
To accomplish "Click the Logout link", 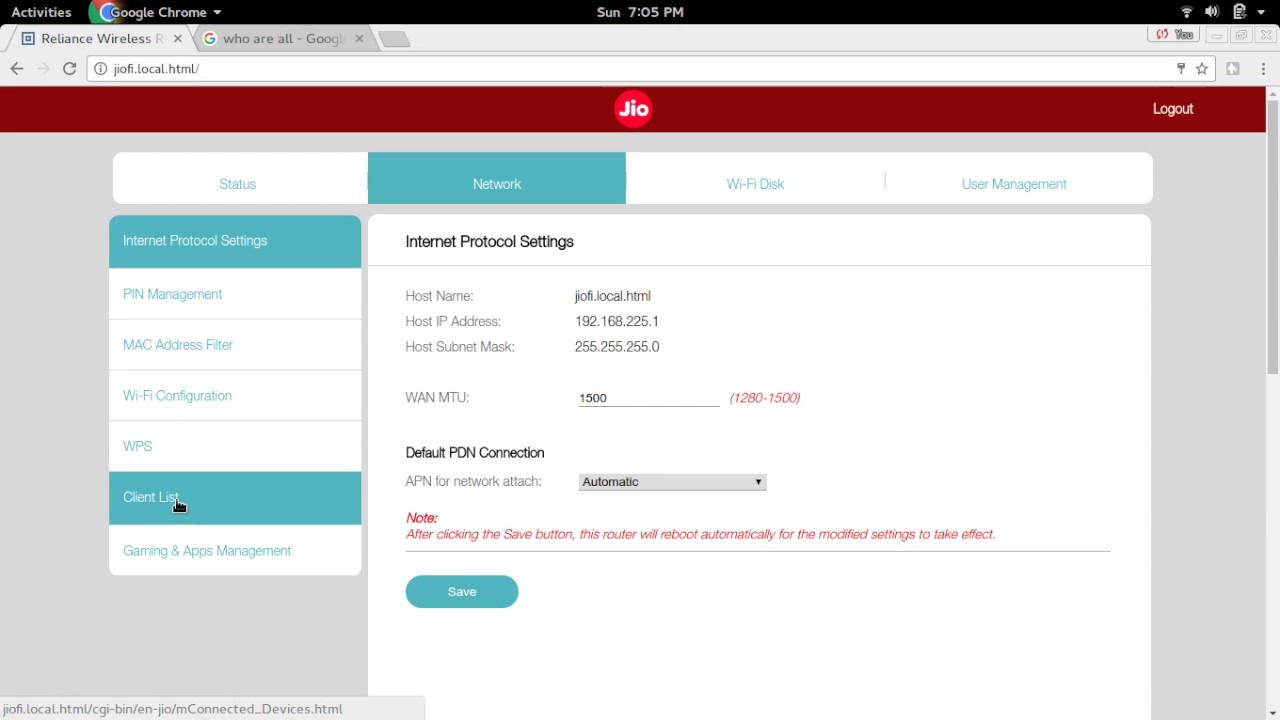I will coord(1173,109).
